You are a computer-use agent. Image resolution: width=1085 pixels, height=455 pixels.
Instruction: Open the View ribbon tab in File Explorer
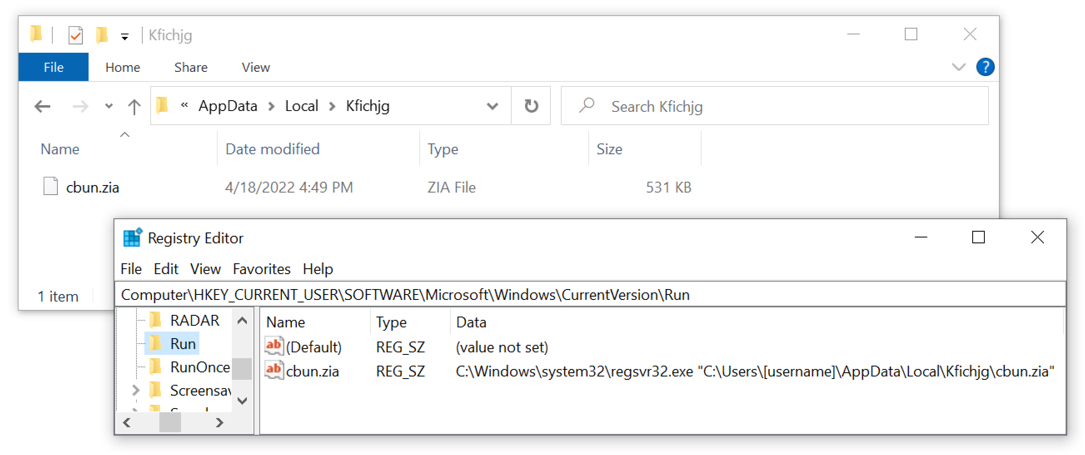point(255,67)
